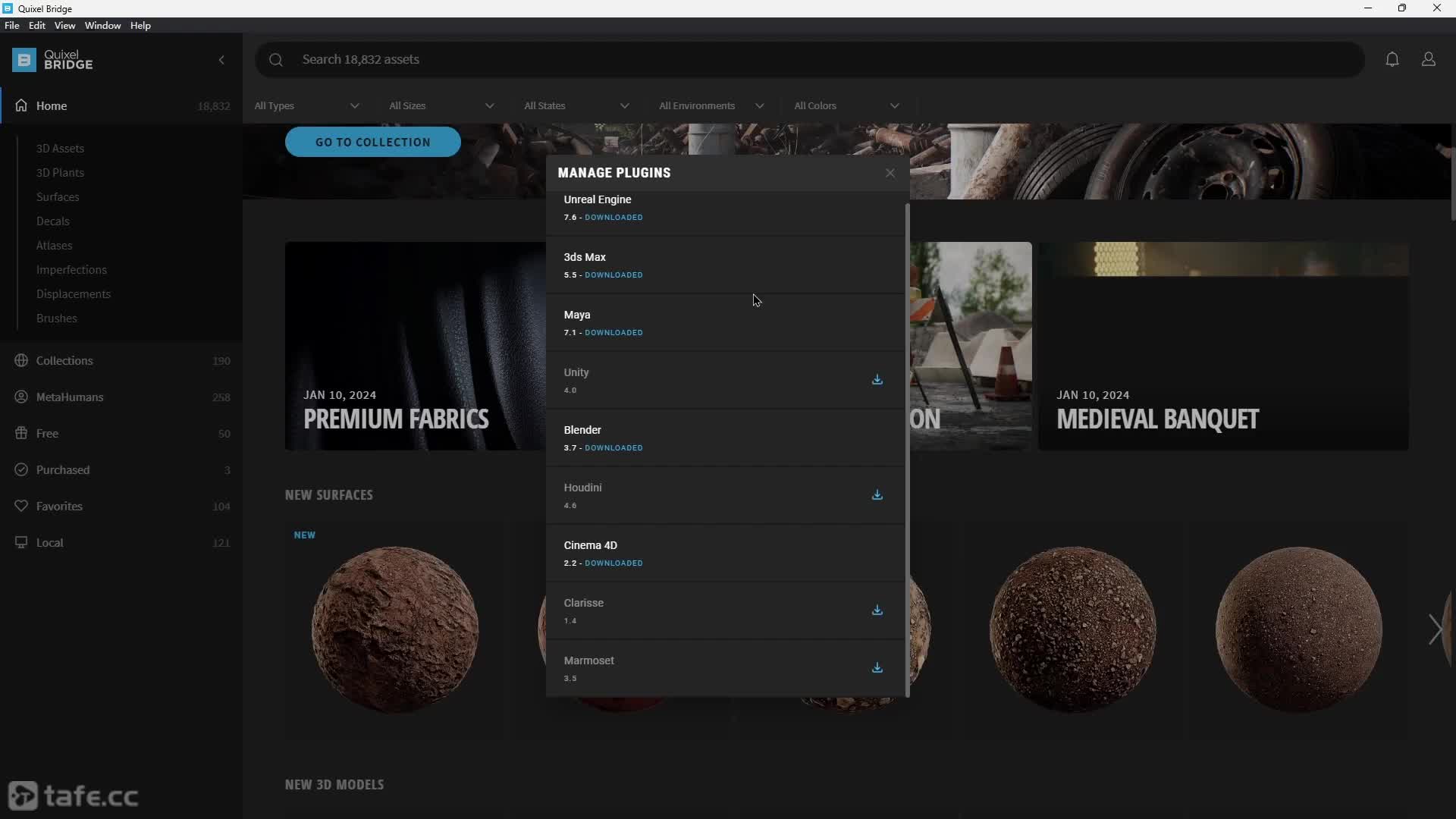The width and height of the screenshot is (1456, 819).
Task: Click the Local assets sidebar icon
Action: click(x=21, y=541)
